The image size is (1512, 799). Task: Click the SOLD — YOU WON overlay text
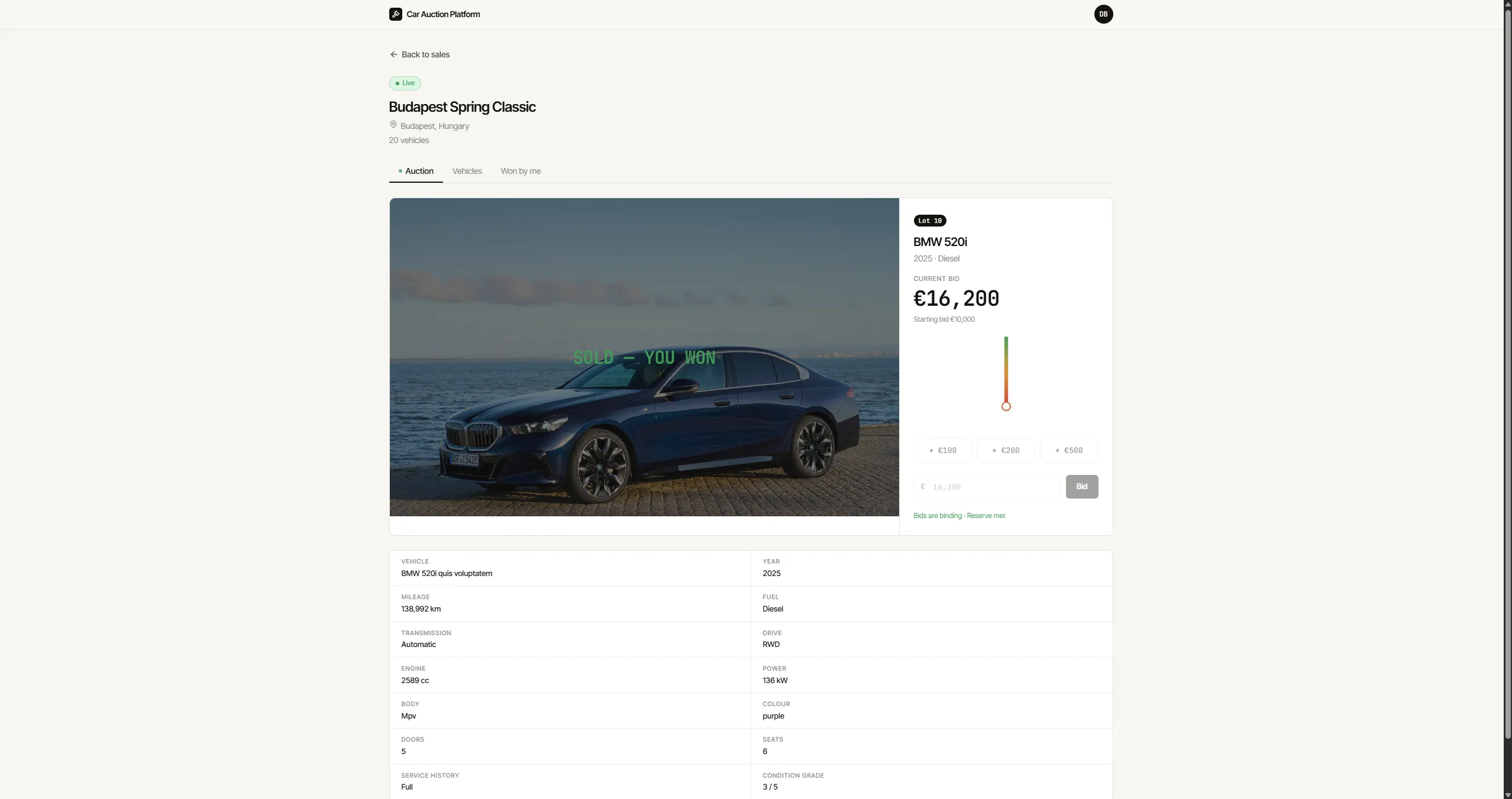(x=644, y=358)
